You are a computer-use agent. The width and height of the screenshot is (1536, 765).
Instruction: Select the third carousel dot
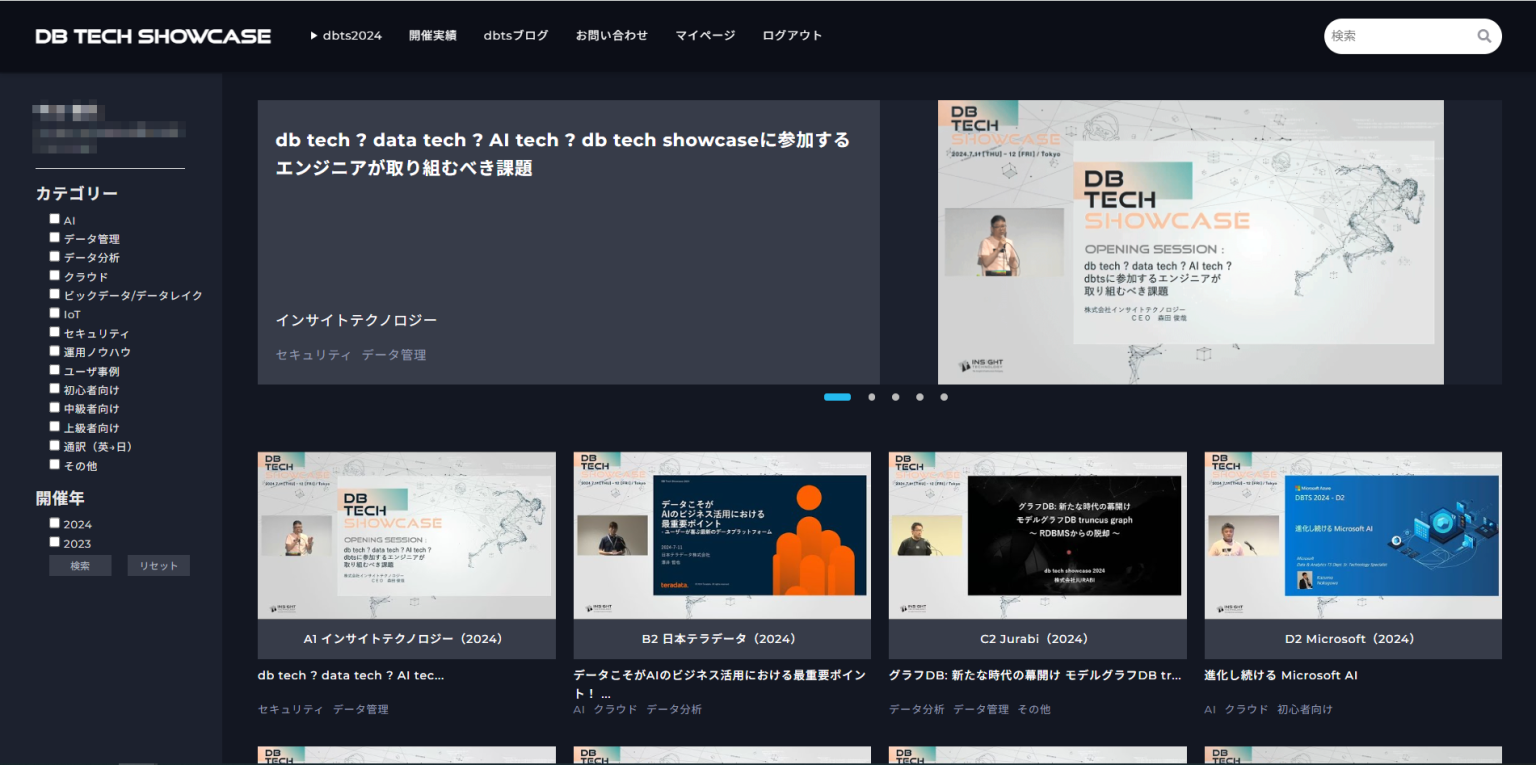(x=896, y=397)
